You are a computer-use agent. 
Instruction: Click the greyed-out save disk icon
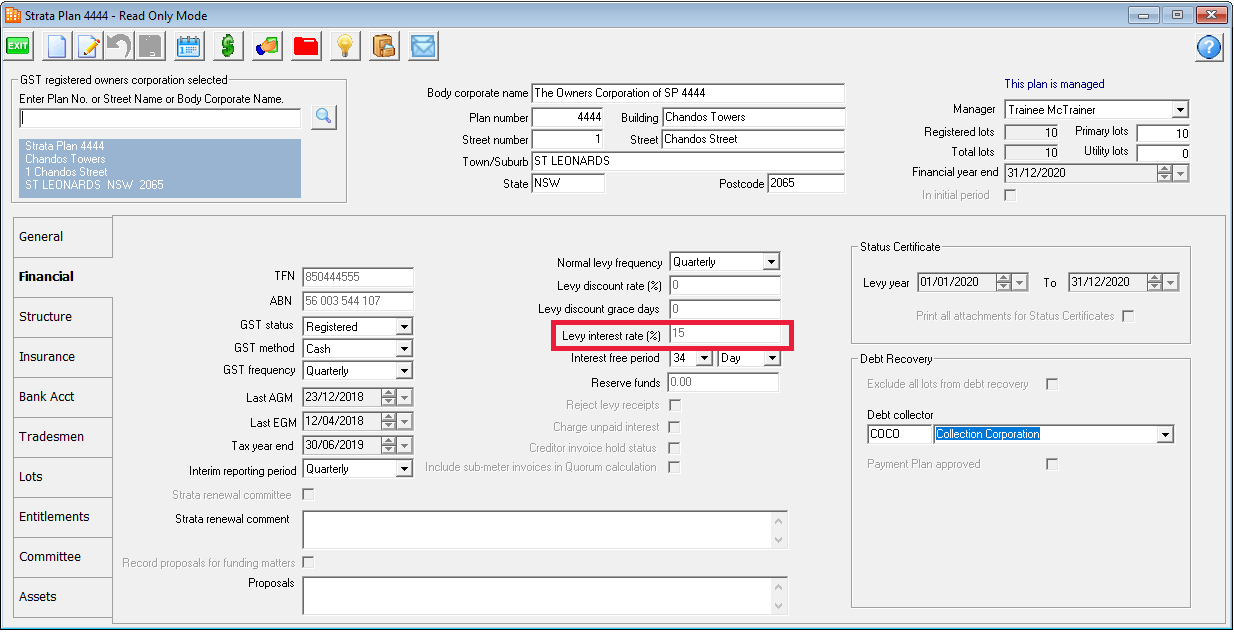pyautogui.click(x=150, y=46)
